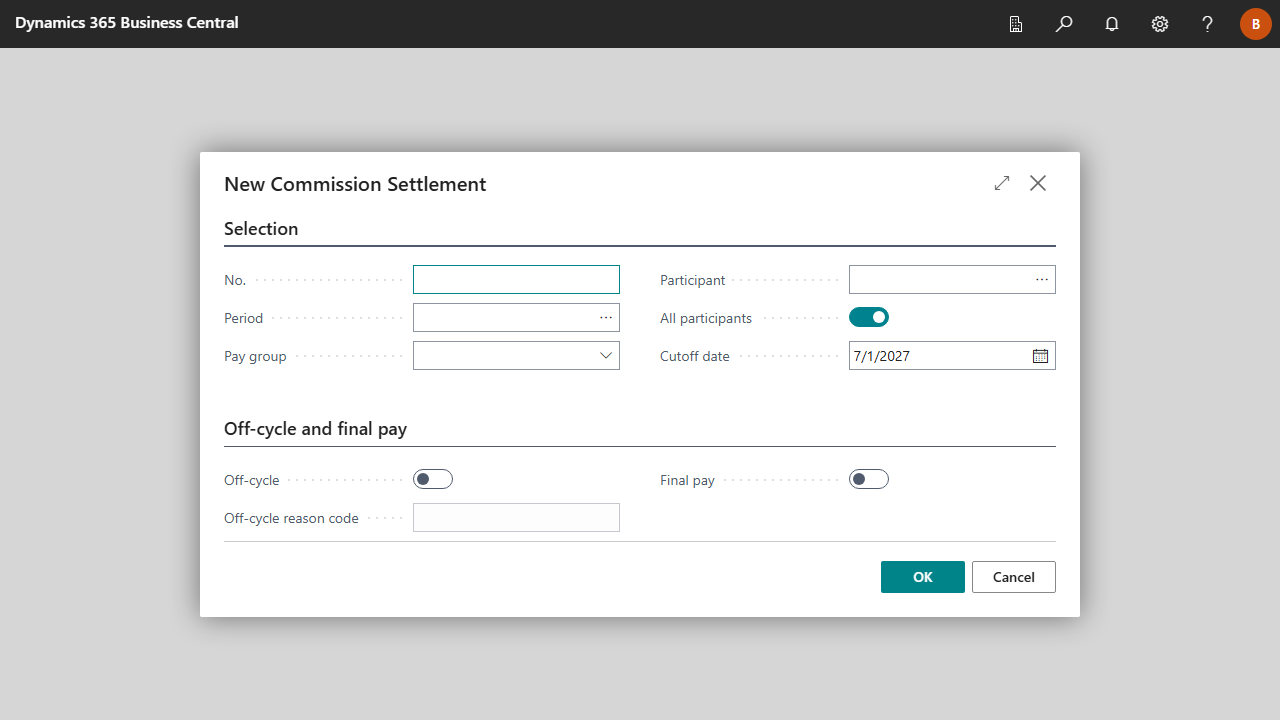Click the Off-cycle reason code field
The image size is (1280, 720).
[516, 518]
